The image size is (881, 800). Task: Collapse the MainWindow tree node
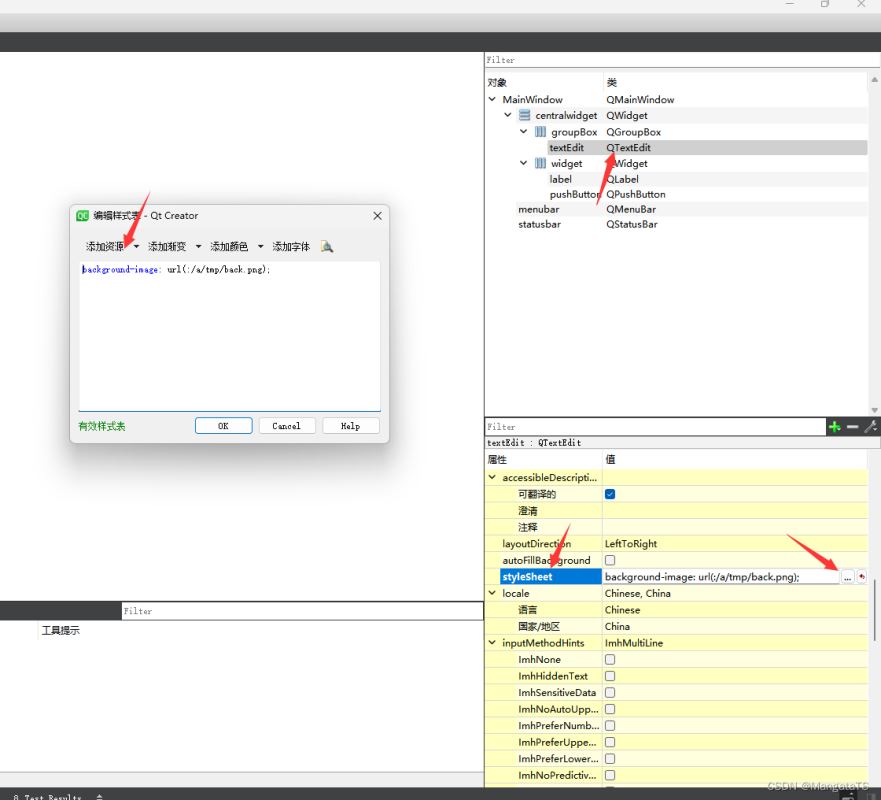coord(492,100)
